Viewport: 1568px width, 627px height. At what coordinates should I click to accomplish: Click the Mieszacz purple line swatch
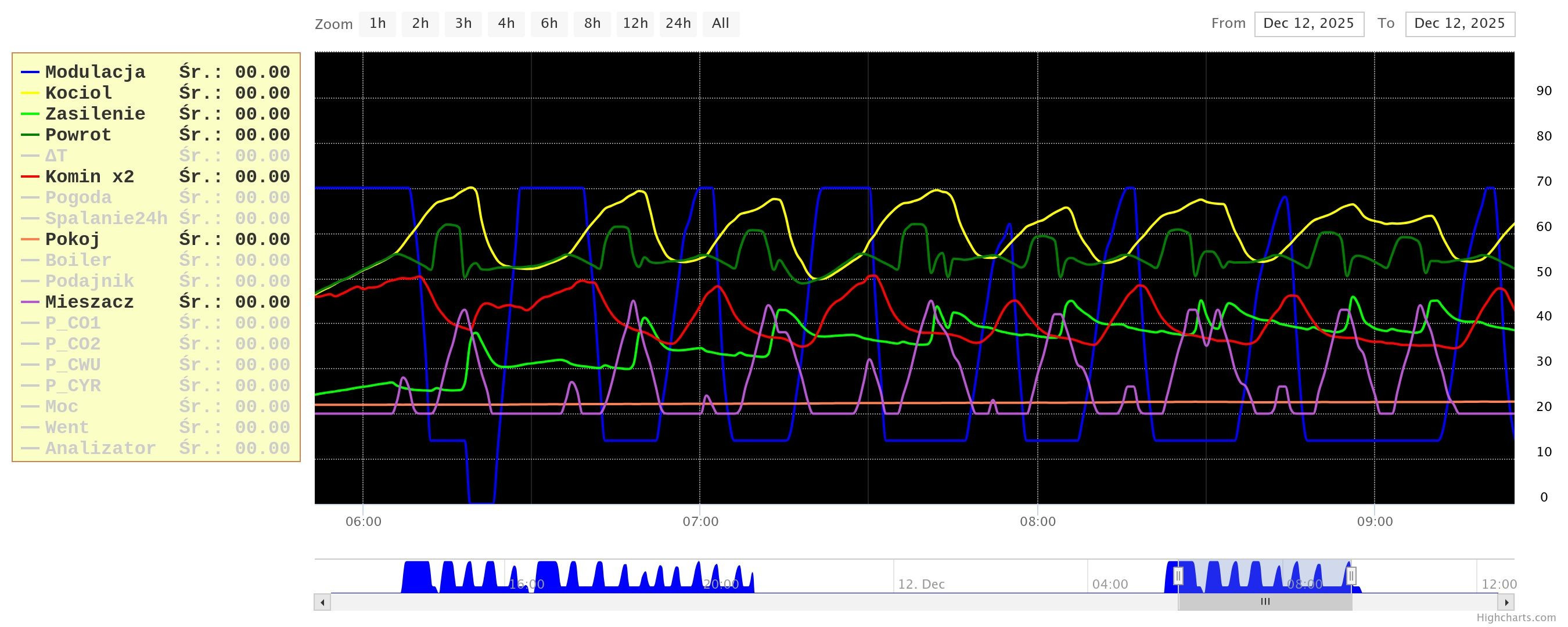[30, 302]
